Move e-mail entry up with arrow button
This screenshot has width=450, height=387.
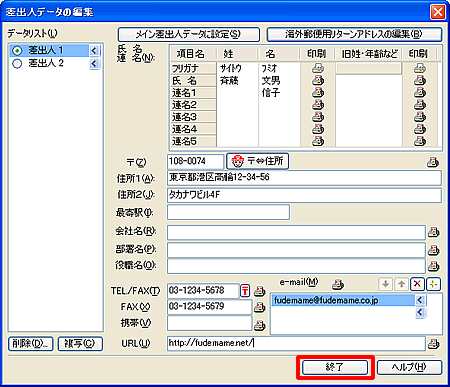(401, 284)
